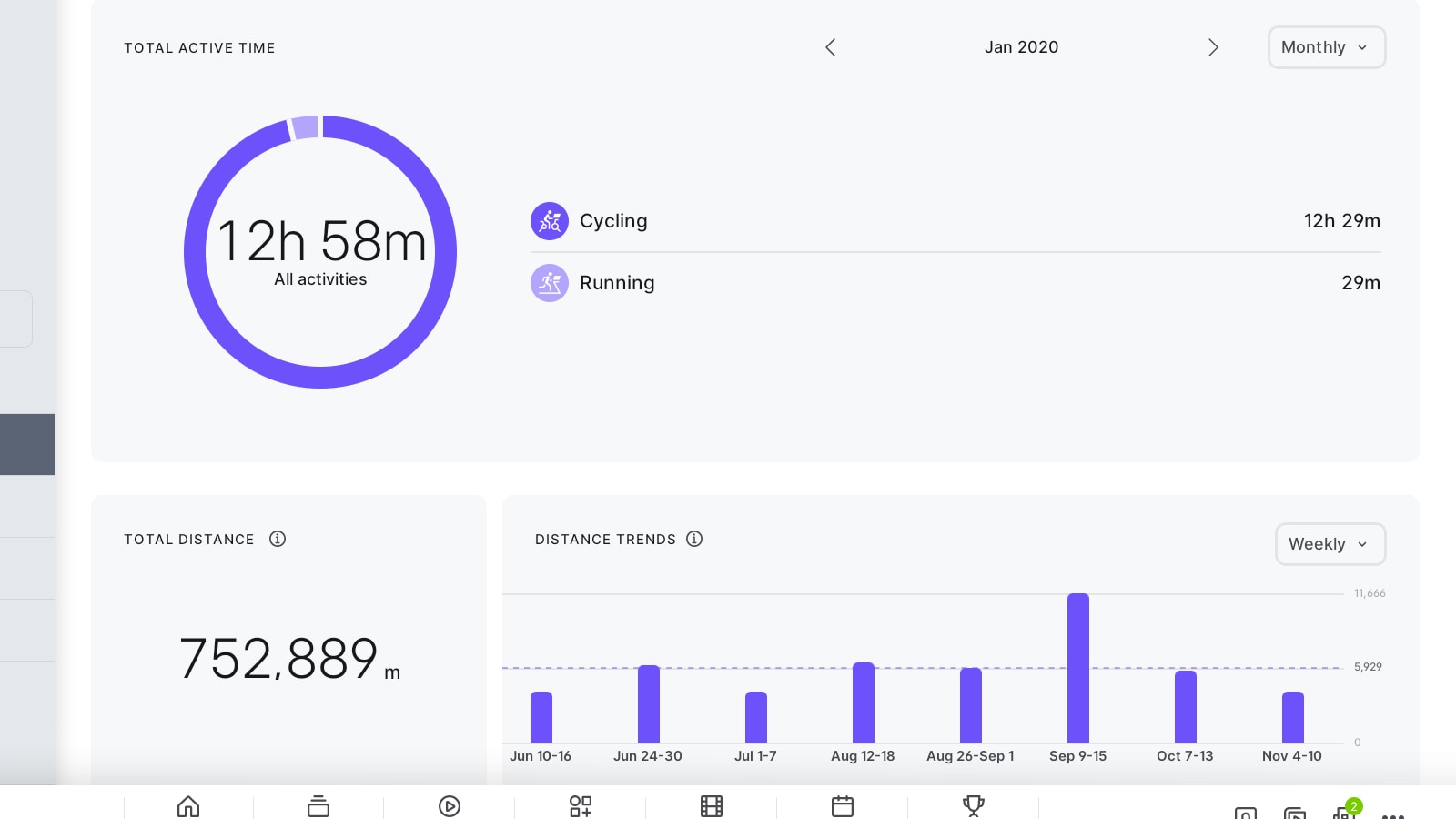1456x819 pixels.
Task: Click the TOTAL ACTIVE TIME heading
Action: (199, 48)
